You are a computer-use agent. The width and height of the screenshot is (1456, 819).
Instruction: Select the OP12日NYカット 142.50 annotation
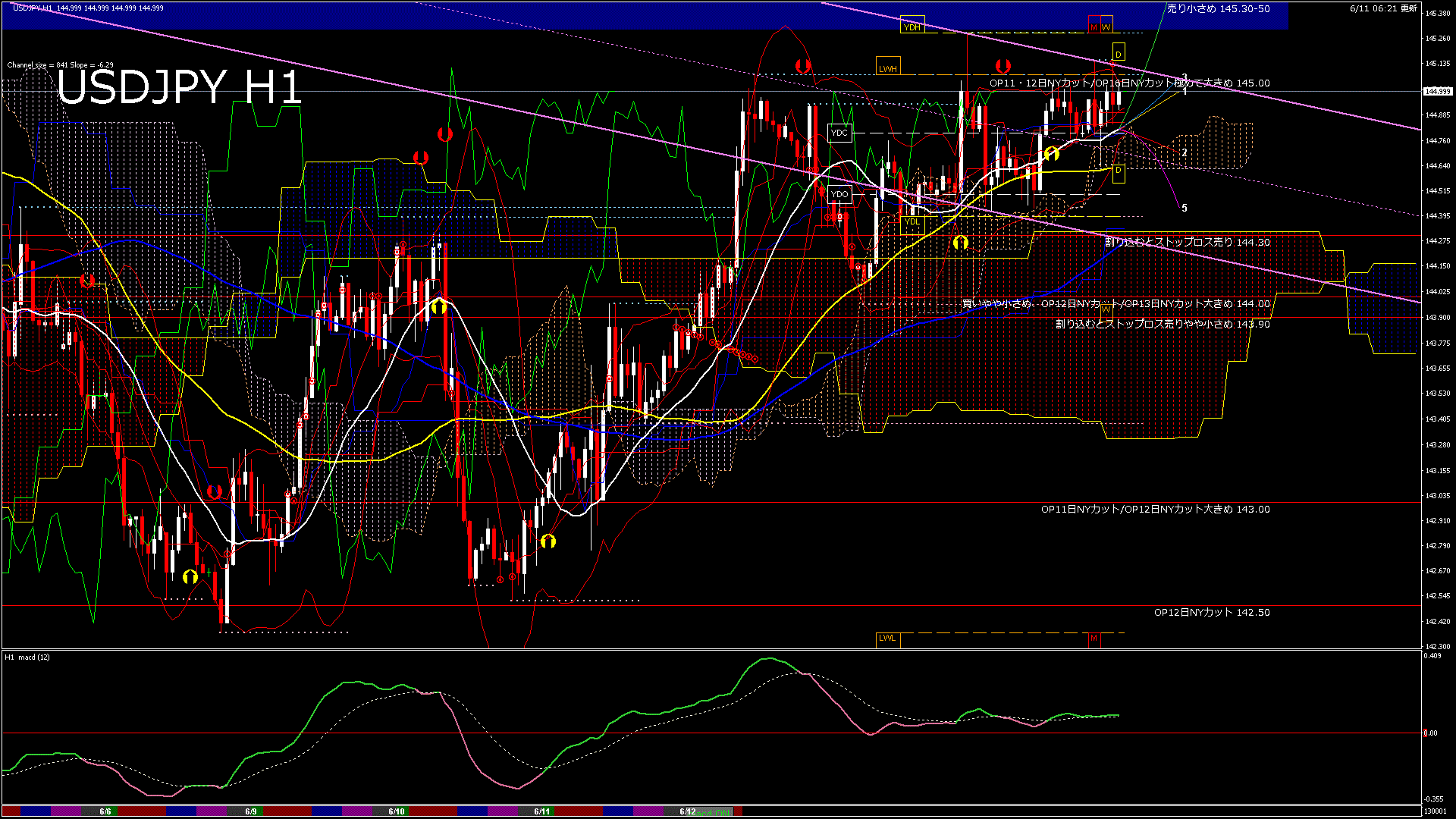click(x=1212, y=613)
